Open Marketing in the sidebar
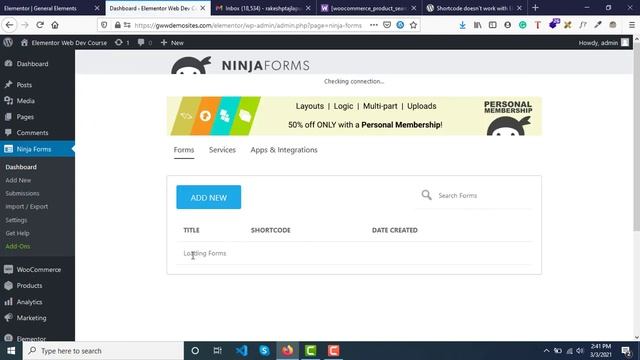Viewport: 640px width, 360px height. (x=31, y=318)
